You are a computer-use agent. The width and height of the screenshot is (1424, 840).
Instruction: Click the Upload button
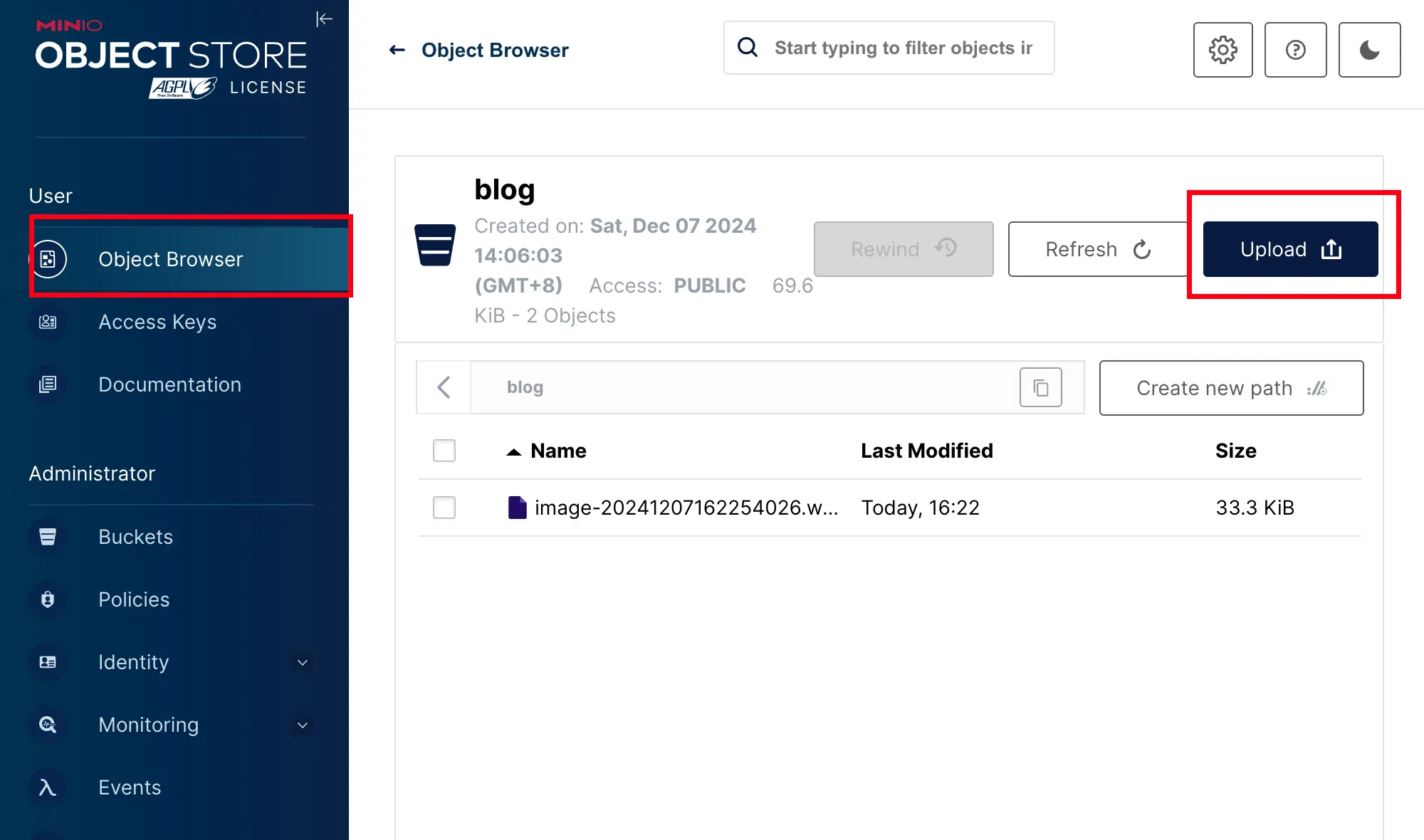tap(1290, 249)
